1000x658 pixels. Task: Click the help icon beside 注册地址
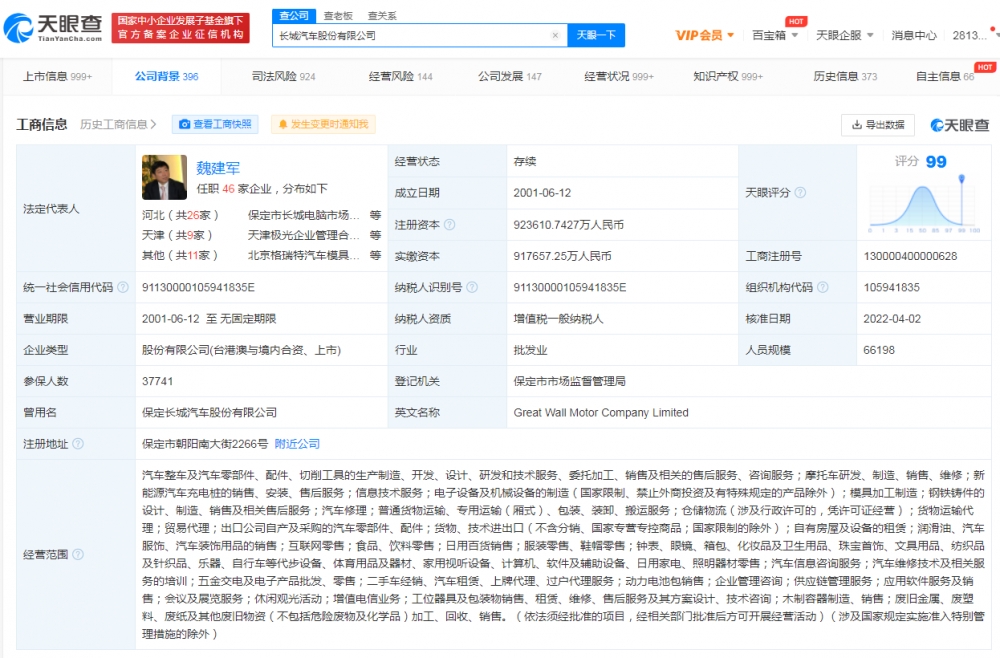[x=78, y=444]
